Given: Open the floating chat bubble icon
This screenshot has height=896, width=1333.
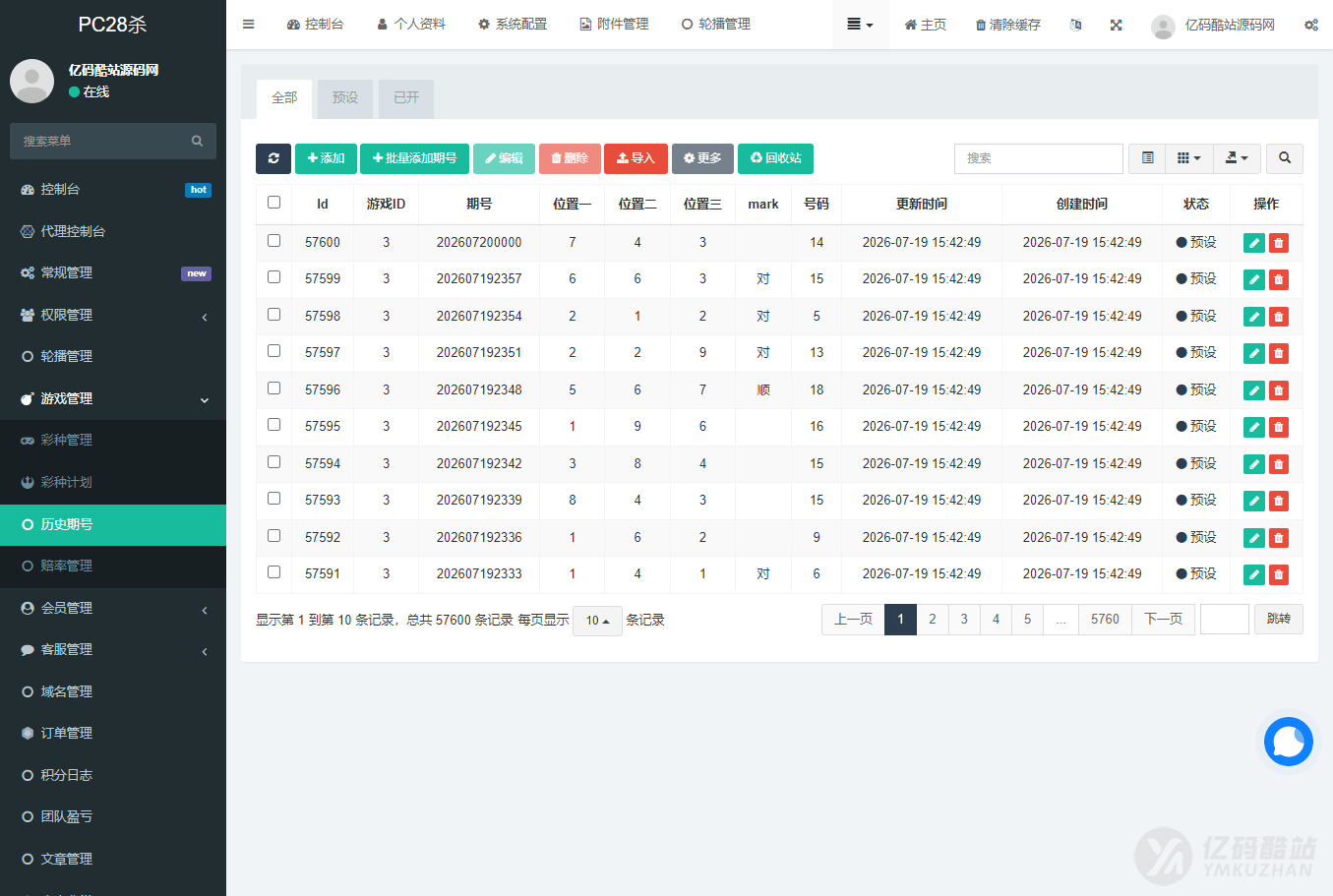Looking at the screenshot, I should point(1289,742).
